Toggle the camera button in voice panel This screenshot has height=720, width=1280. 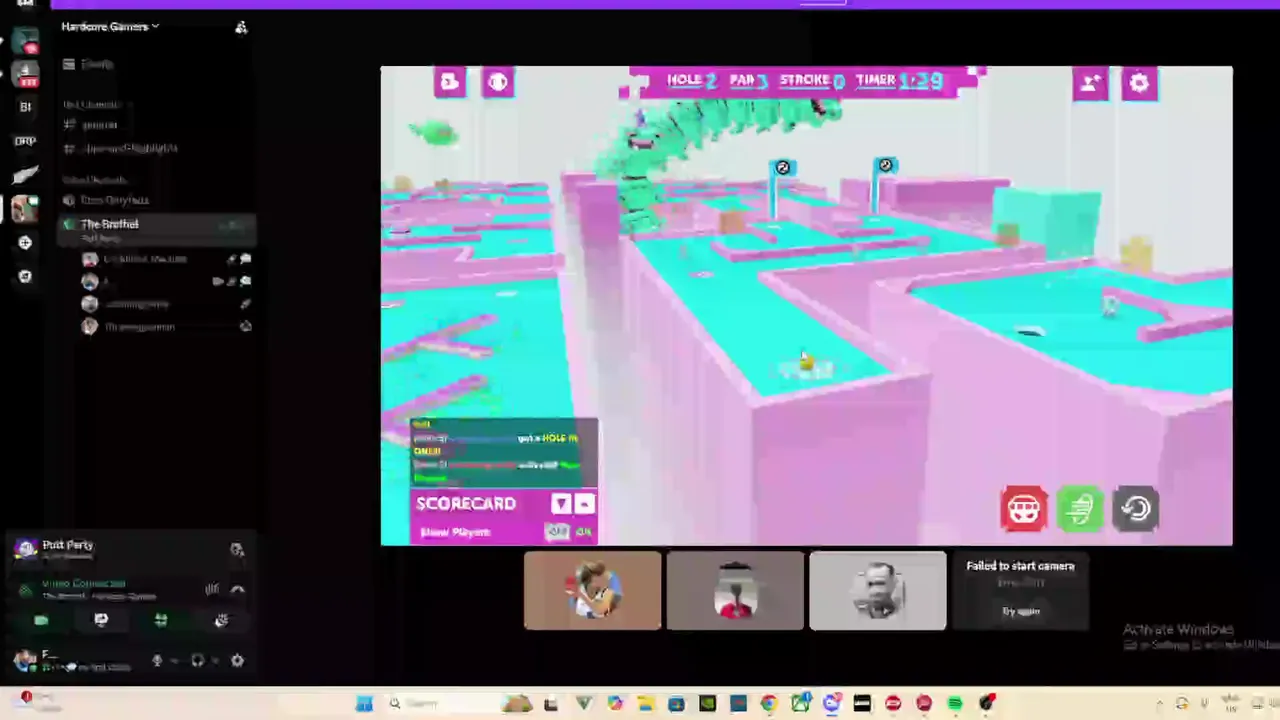tap(41, 621)
